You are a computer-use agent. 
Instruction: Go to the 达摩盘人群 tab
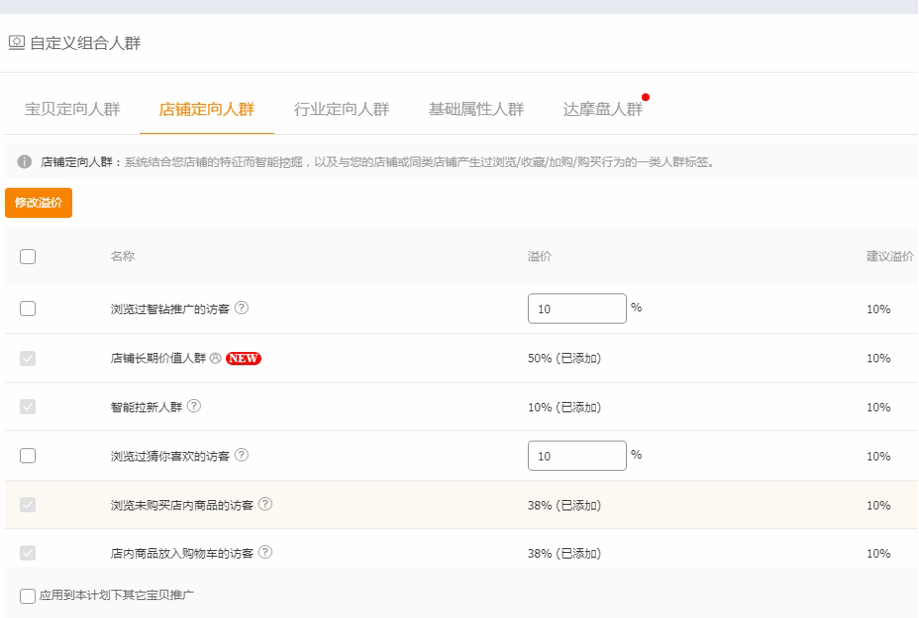[x=603, y=110]
